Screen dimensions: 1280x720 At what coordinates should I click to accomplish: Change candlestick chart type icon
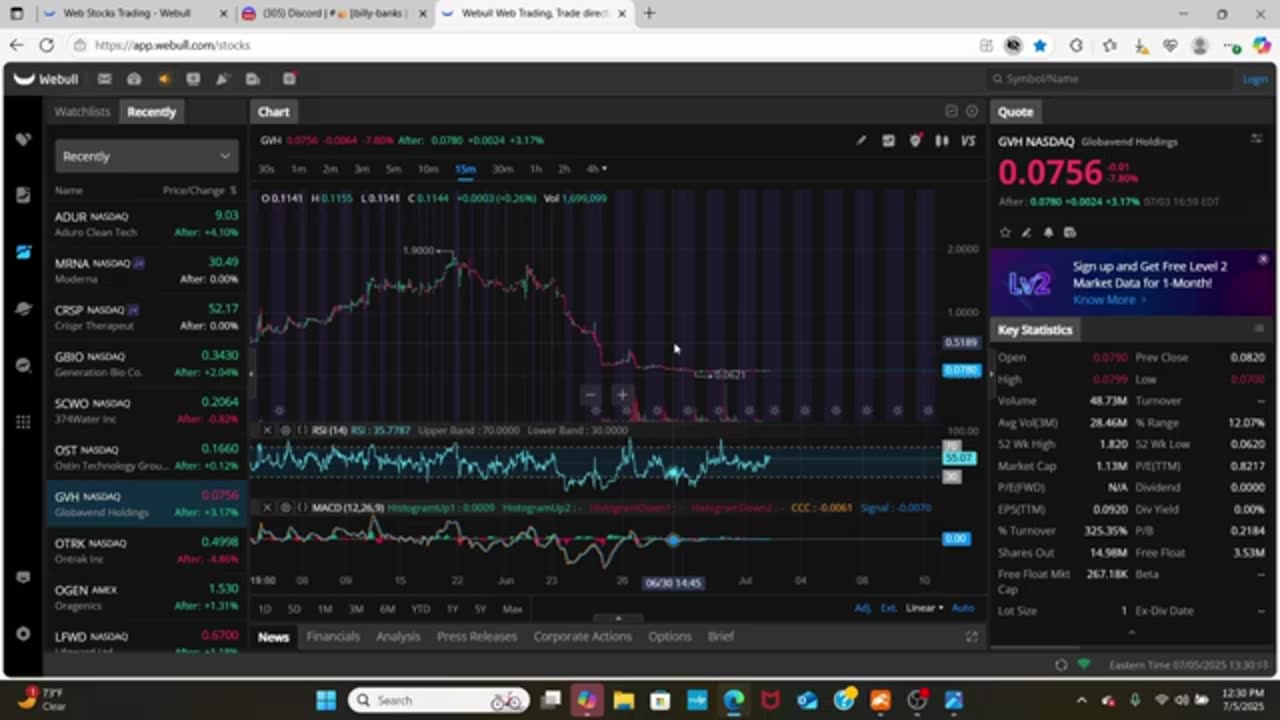coord(941,141)
